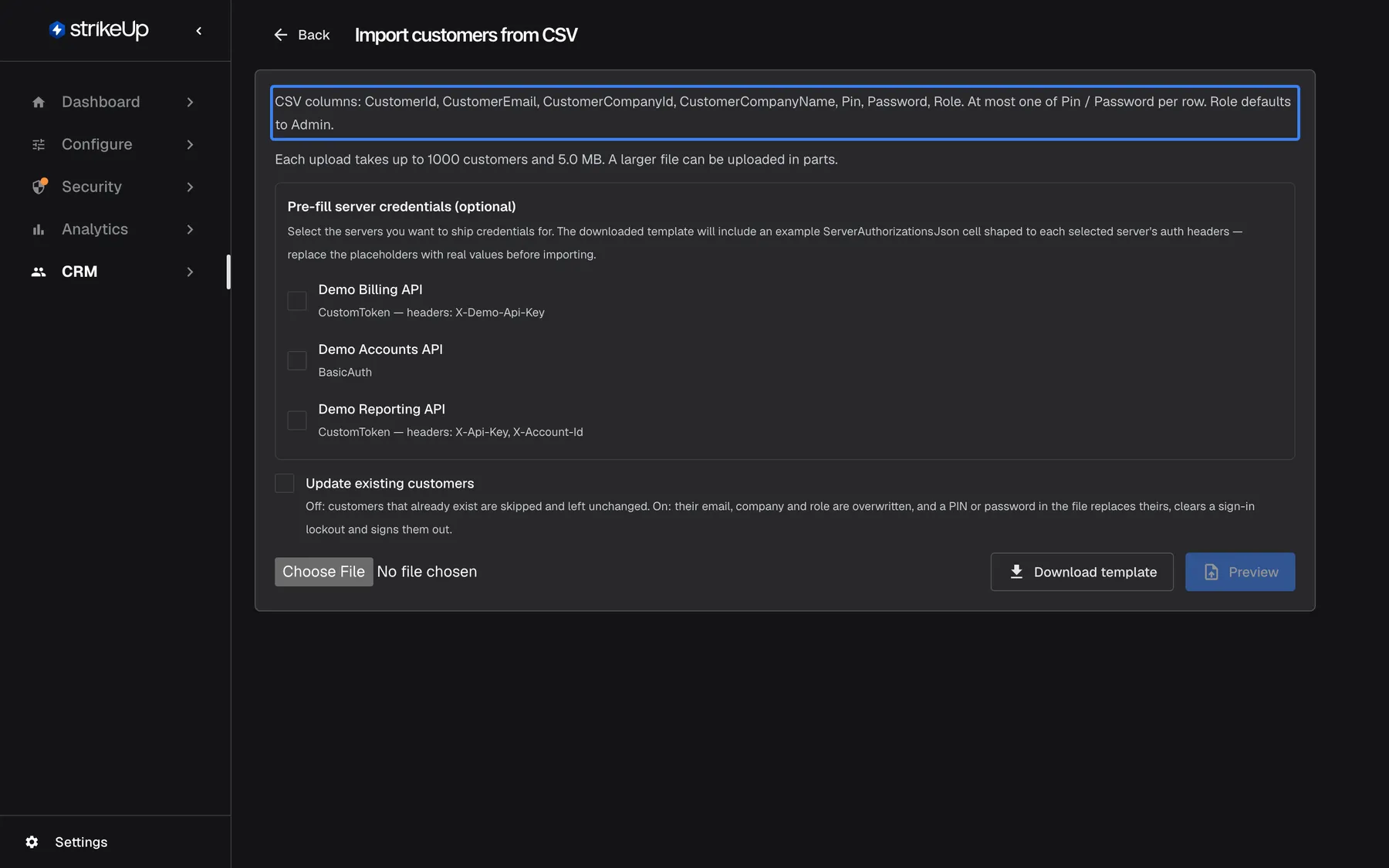1389x868 pixels.
Task: Check the Demo Reporting API checkbox
Action: (x=297, y=420)
